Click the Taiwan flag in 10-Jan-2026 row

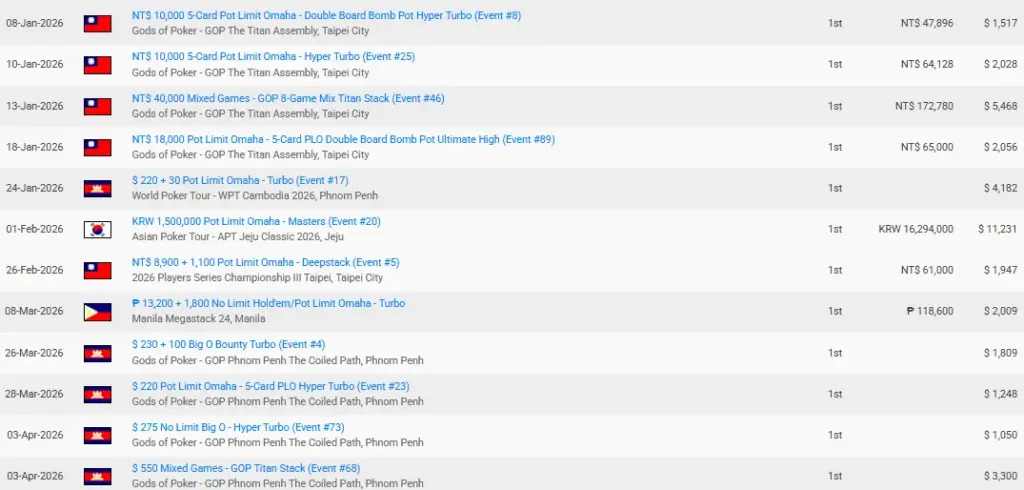click(97, 65)
